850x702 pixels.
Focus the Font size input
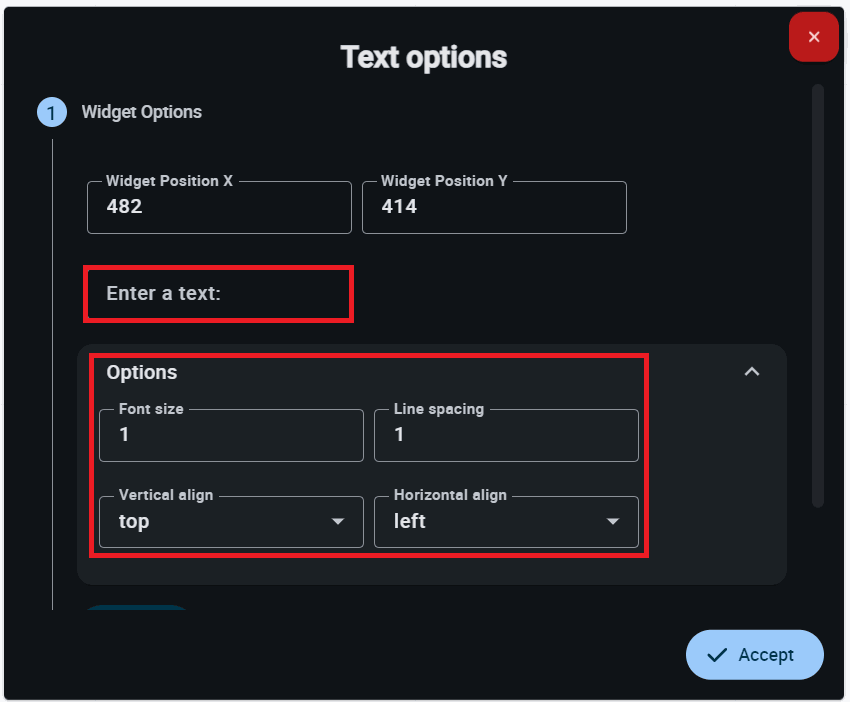point(231,435)
